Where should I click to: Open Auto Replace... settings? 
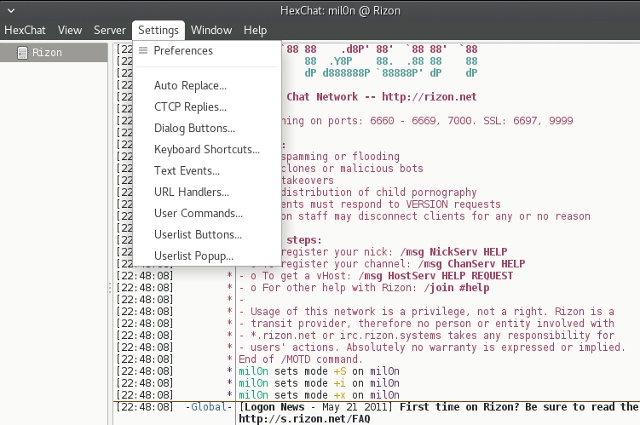[x=207, y=86]
